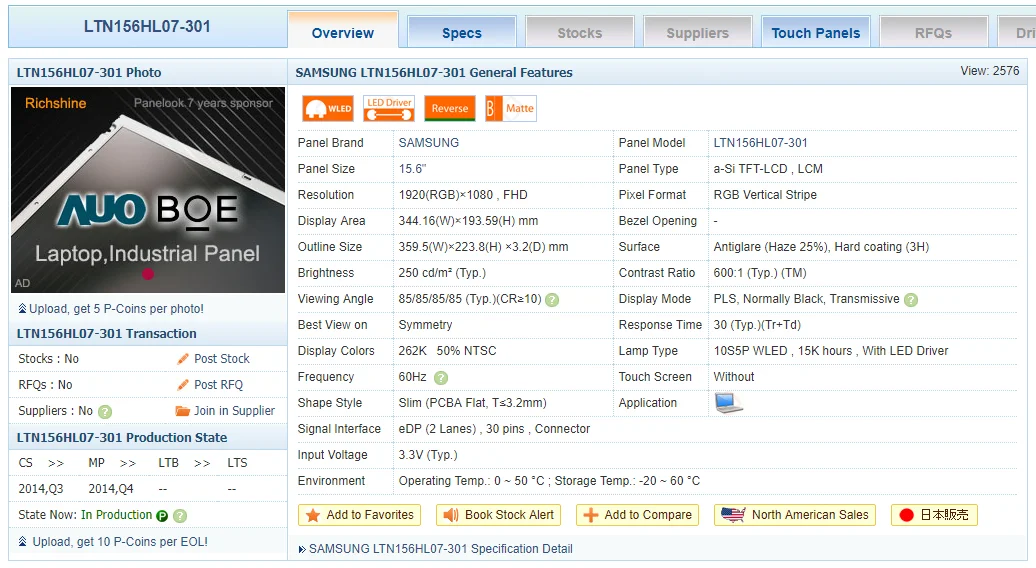Open the Stocks tab
This screenshot has height=568, width=1036.
point(579,32)
